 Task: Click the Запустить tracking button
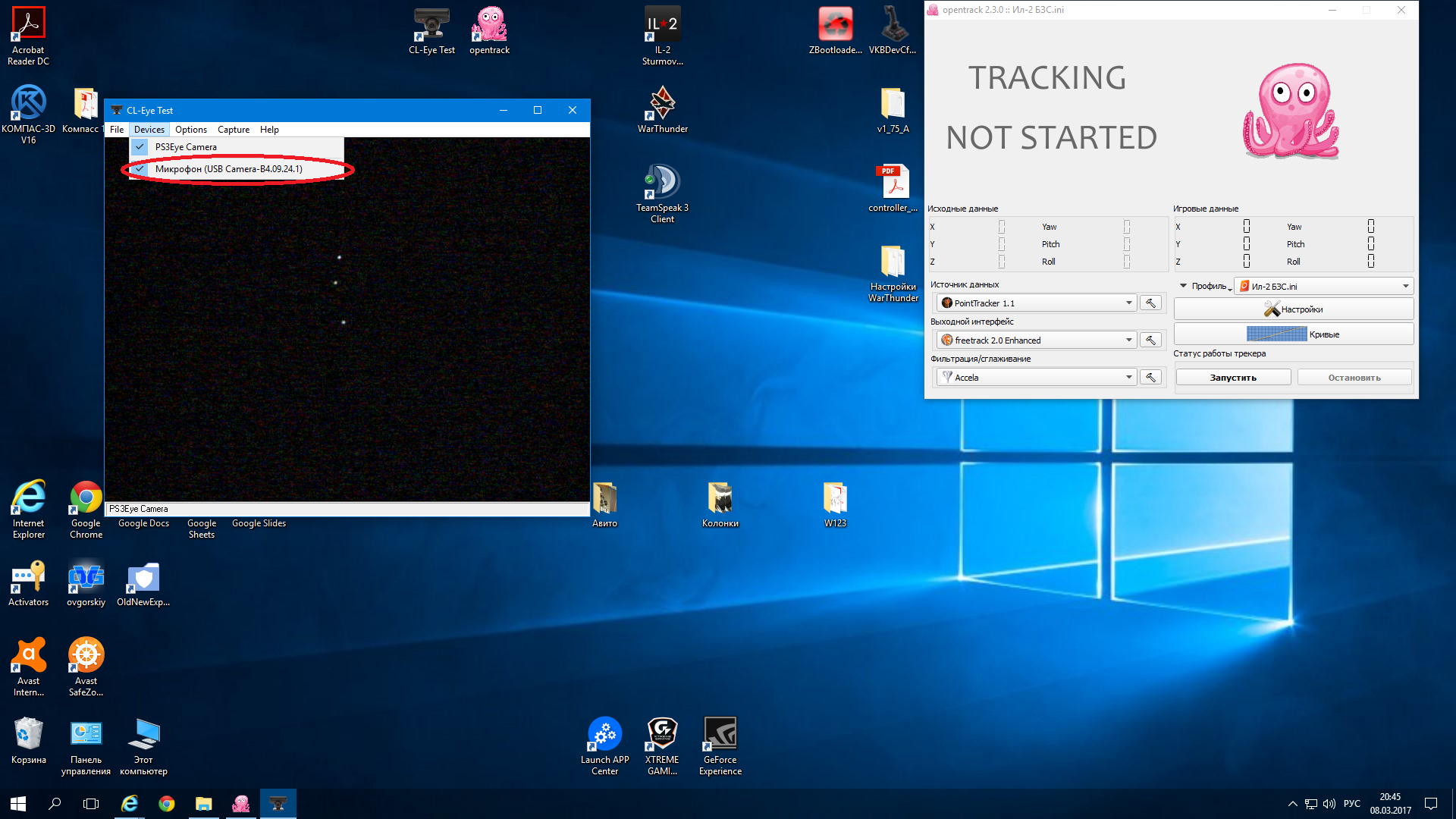[x=1233, y=378]
